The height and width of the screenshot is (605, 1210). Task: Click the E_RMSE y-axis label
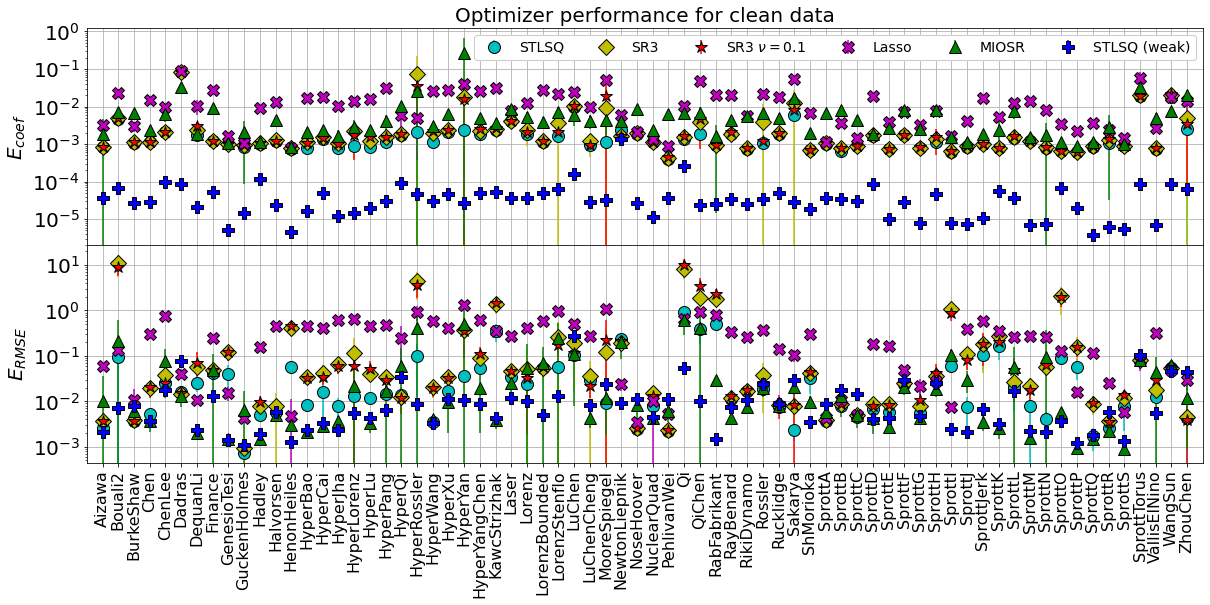17,355
